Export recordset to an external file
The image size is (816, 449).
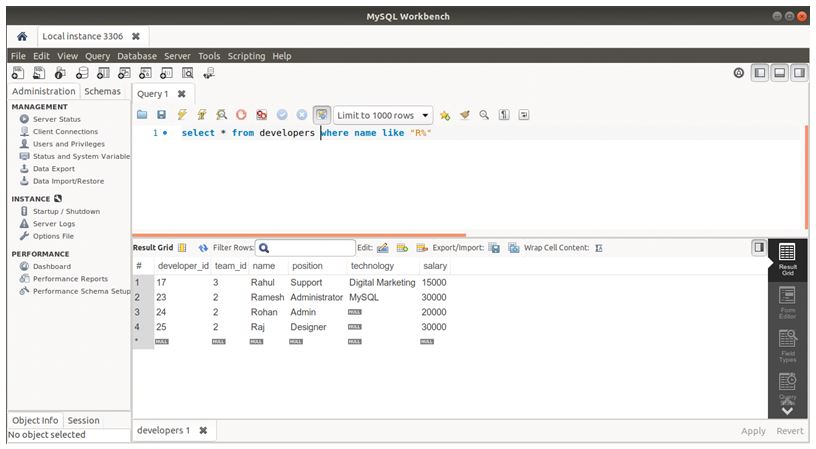[494, 248]
